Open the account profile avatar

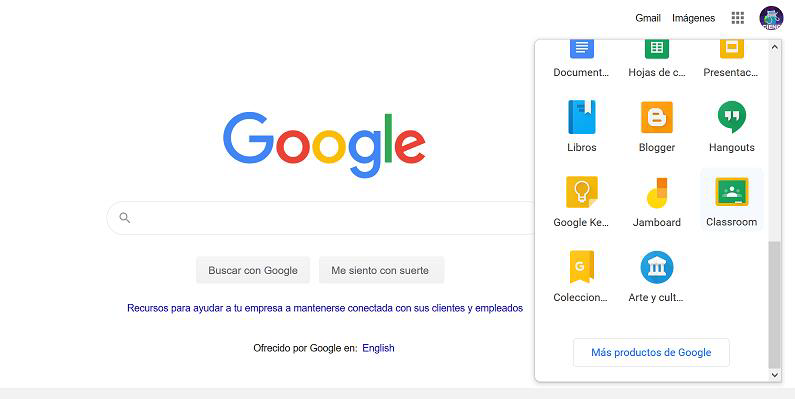pos(771,18)
